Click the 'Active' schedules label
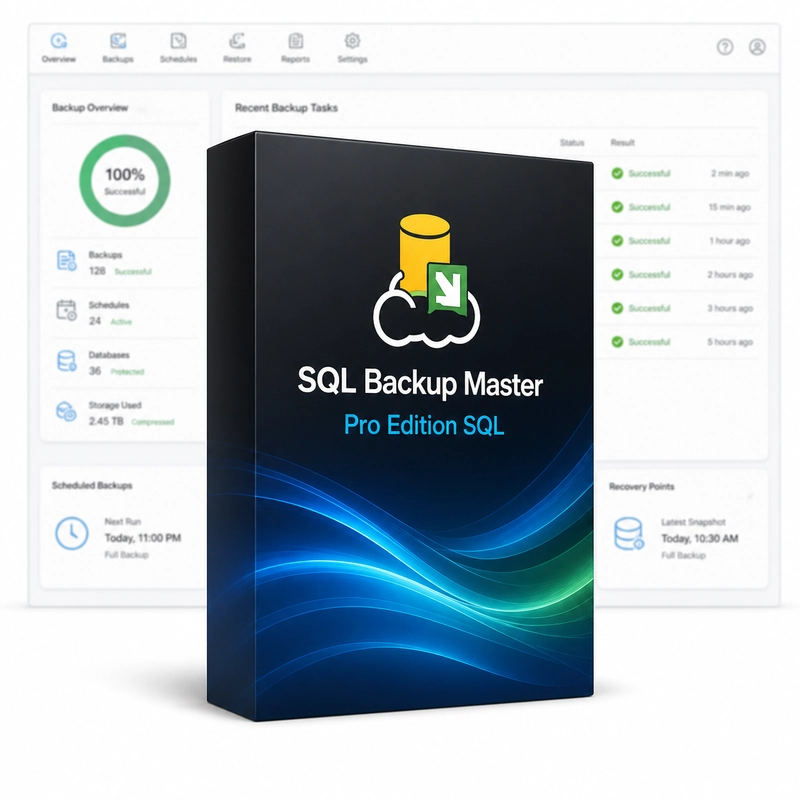The width and height of the screenshot is (800, 800). point(121,321)
